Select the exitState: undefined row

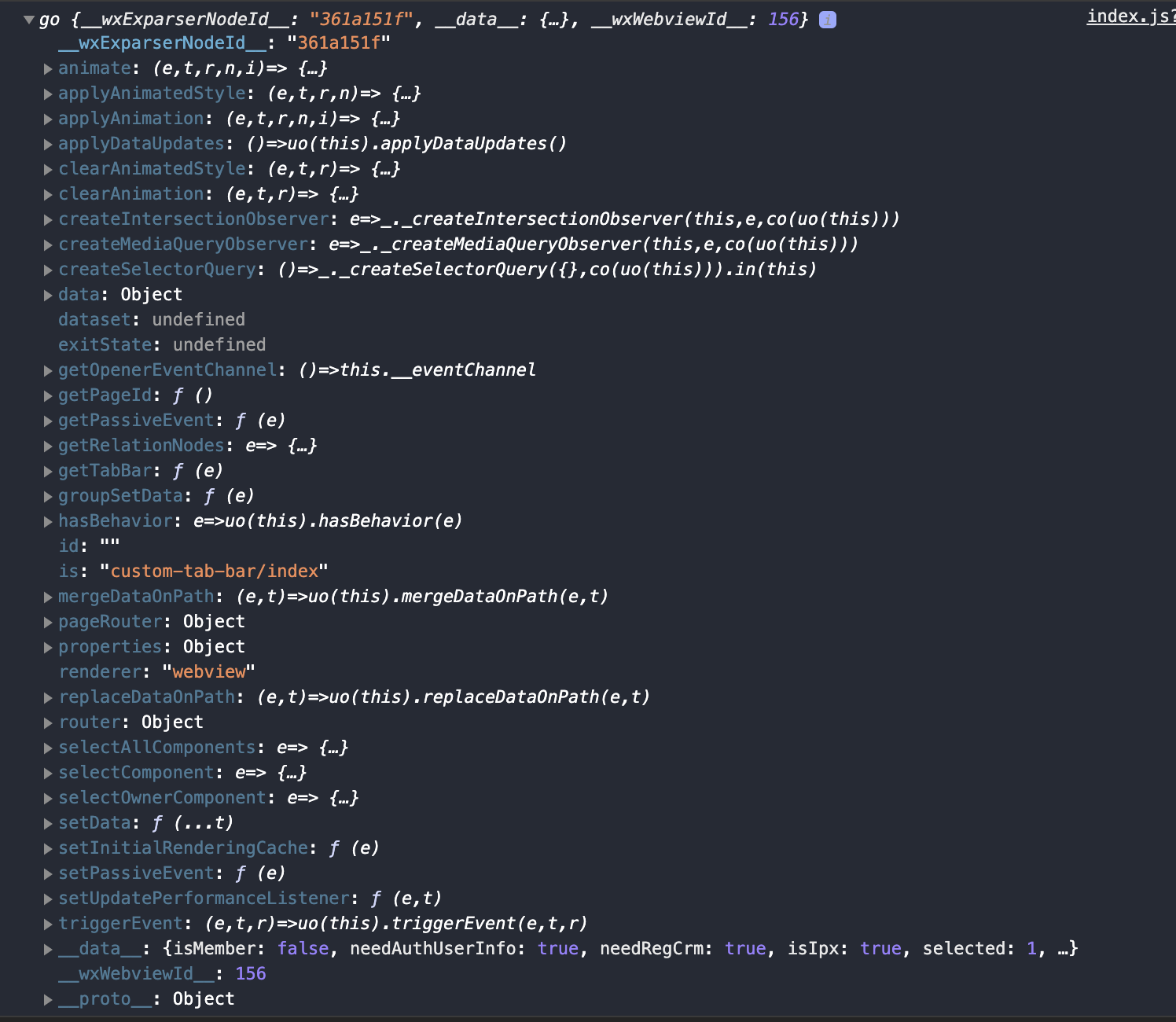click(162, 345)
